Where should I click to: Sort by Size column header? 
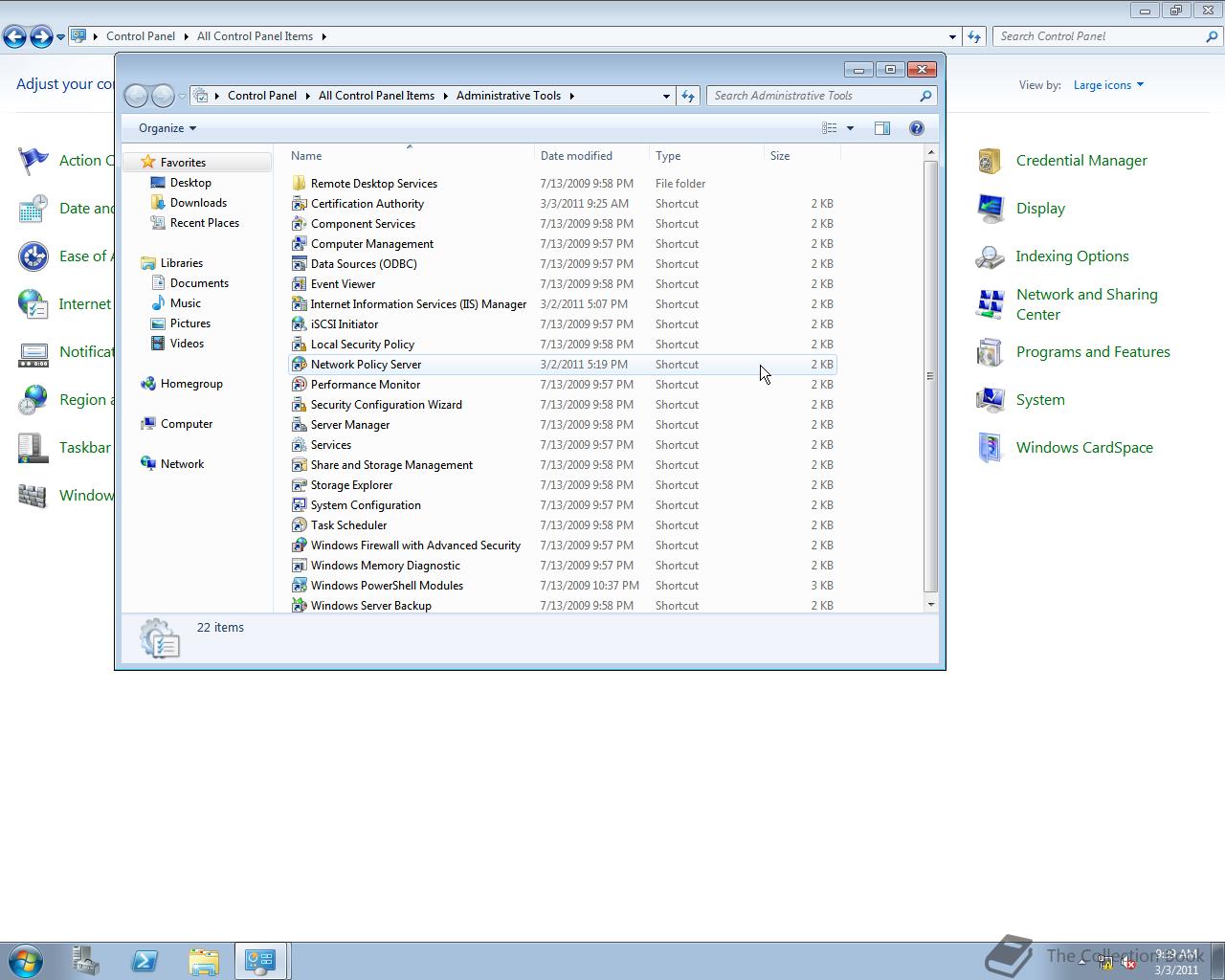point(802,156)
